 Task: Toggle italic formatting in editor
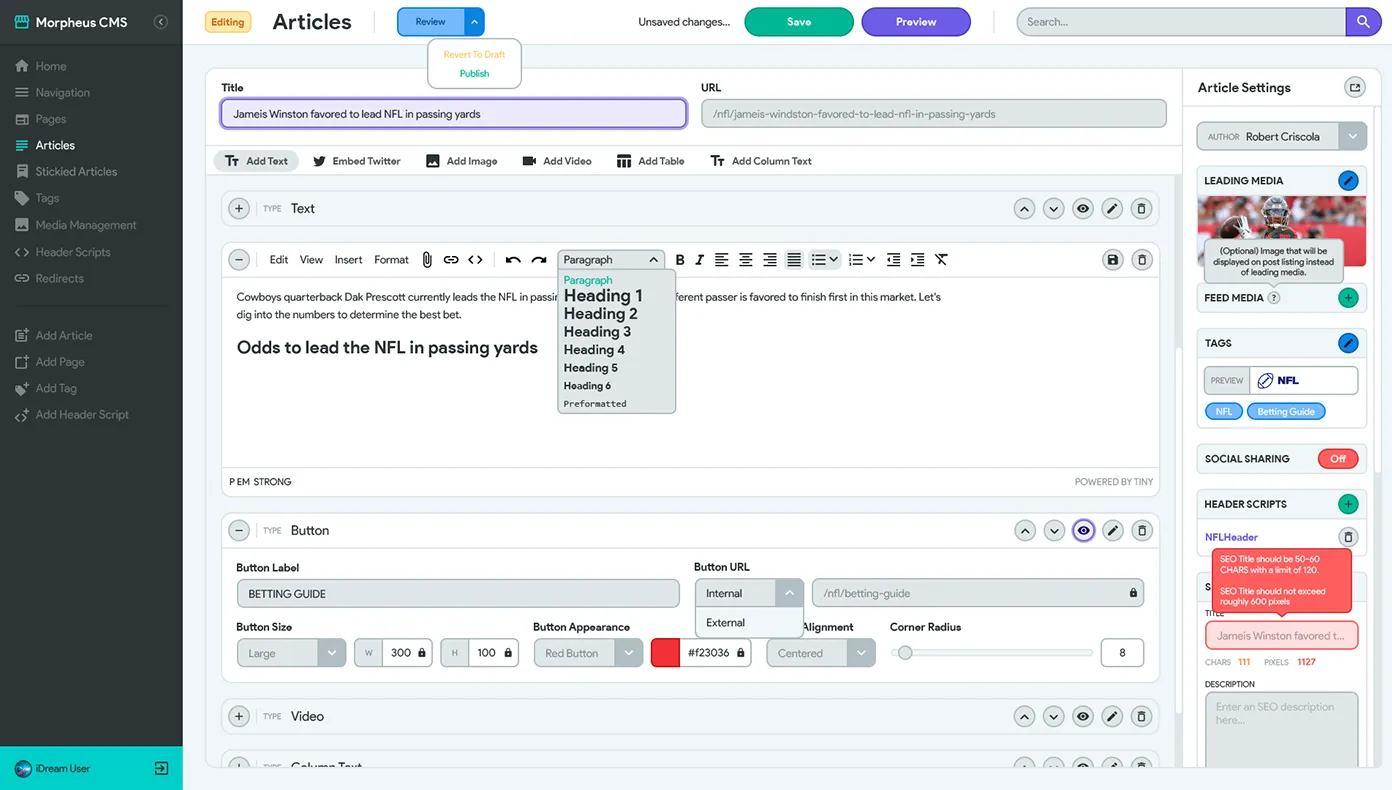click(699, 260)
